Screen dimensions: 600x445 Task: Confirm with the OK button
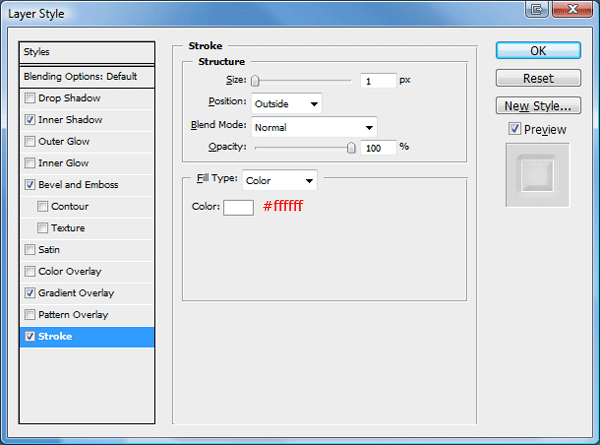point(538,51)
